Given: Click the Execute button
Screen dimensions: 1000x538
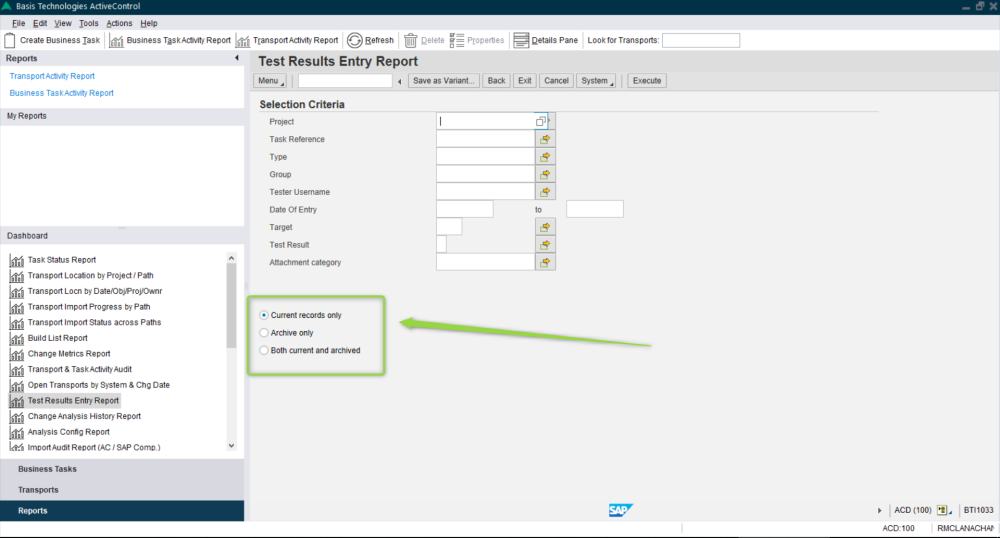Looking at the screenshot, I should click(647, 81).
